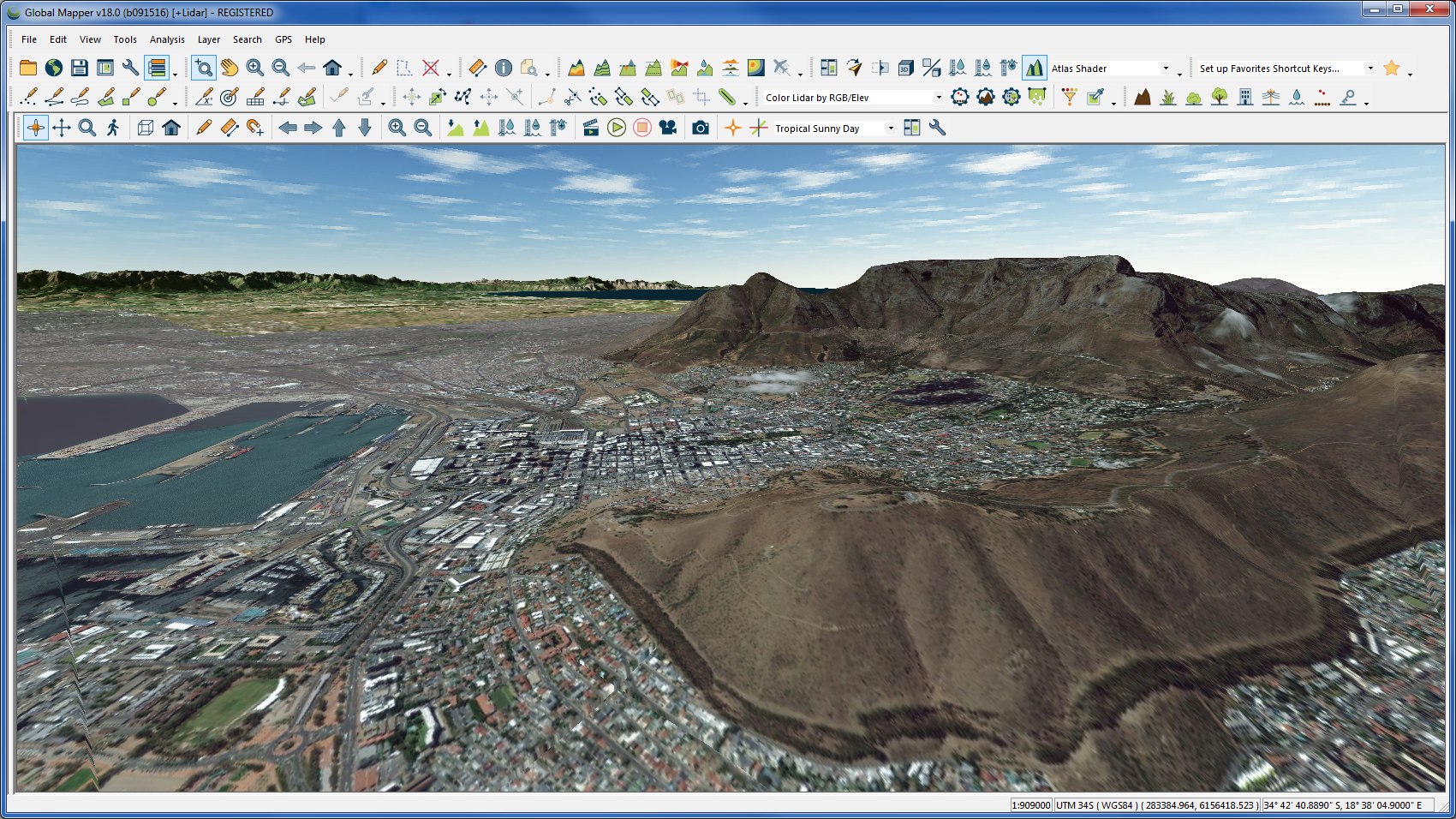Viewport: 1456px width, 819px height.
Task: Expand the Color Lidar by RGB/Elev dropdown
Action: (939, 98)
